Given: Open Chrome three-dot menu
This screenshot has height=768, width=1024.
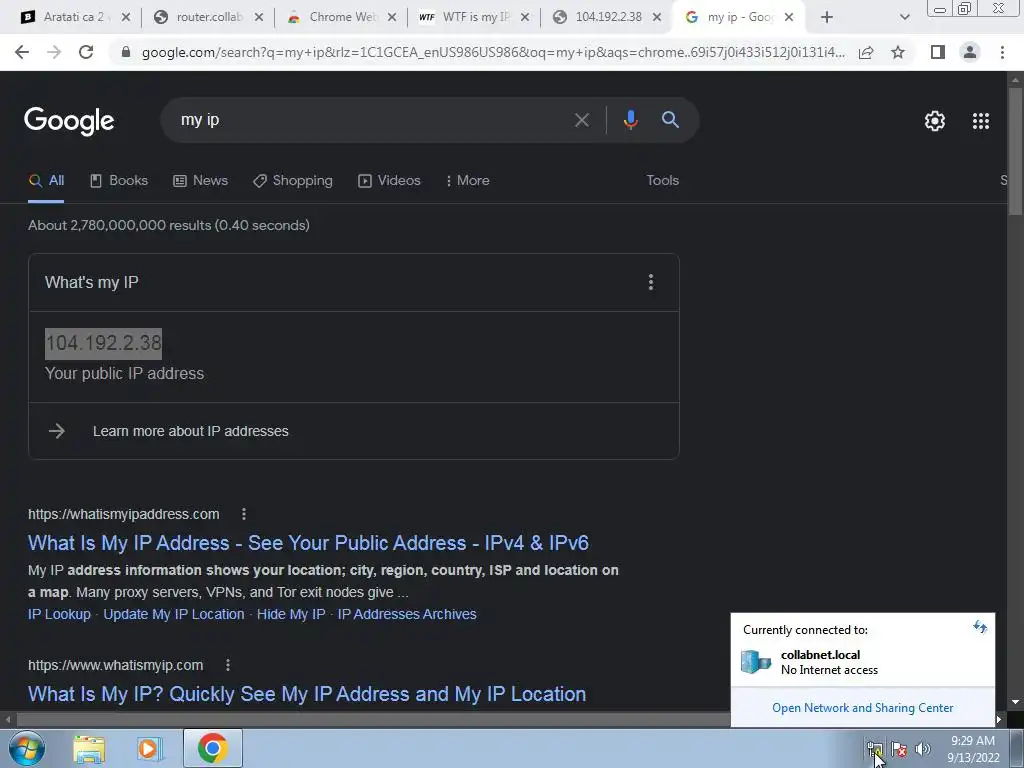Looking at the screenshot, I should [1002, 52].
